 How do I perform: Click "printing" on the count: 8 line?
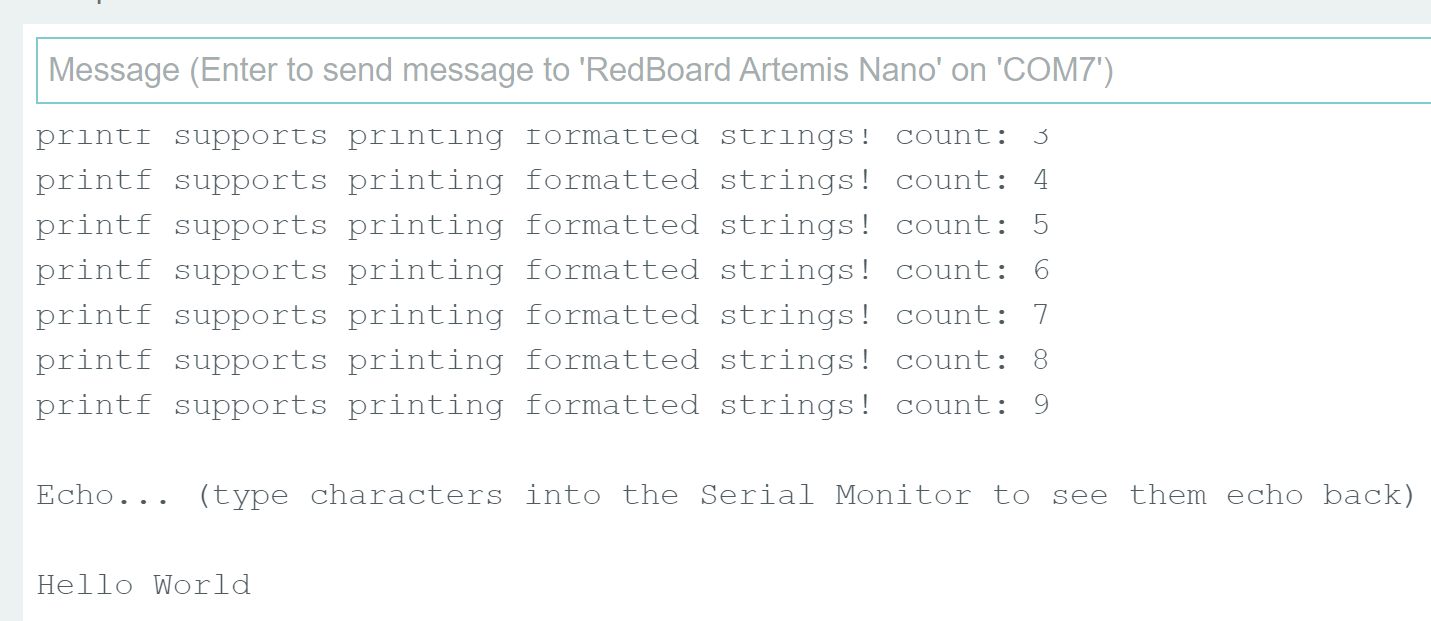point(426,361)
